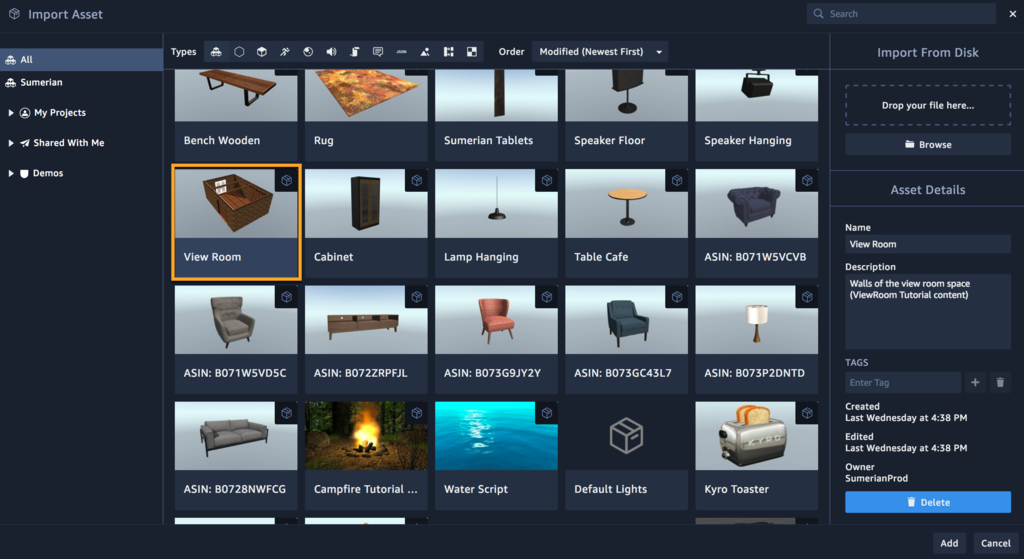
Task: Select the ASIN: B073G9JY2Y red chair
Action: [496, 339]
